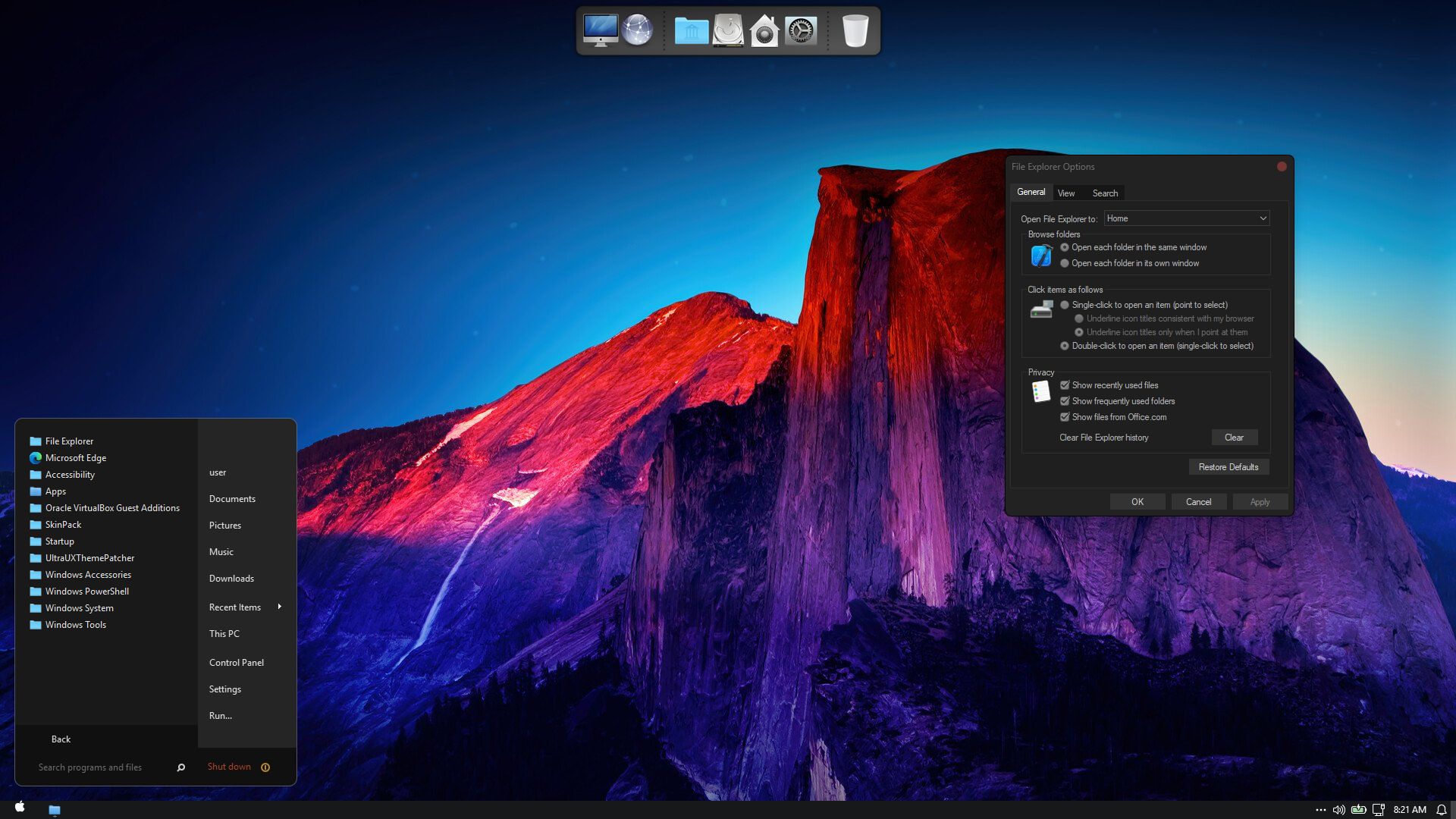Open the network globe dock icon
This screenshot has width=1456, height=819.
click(x=637, y=30)
